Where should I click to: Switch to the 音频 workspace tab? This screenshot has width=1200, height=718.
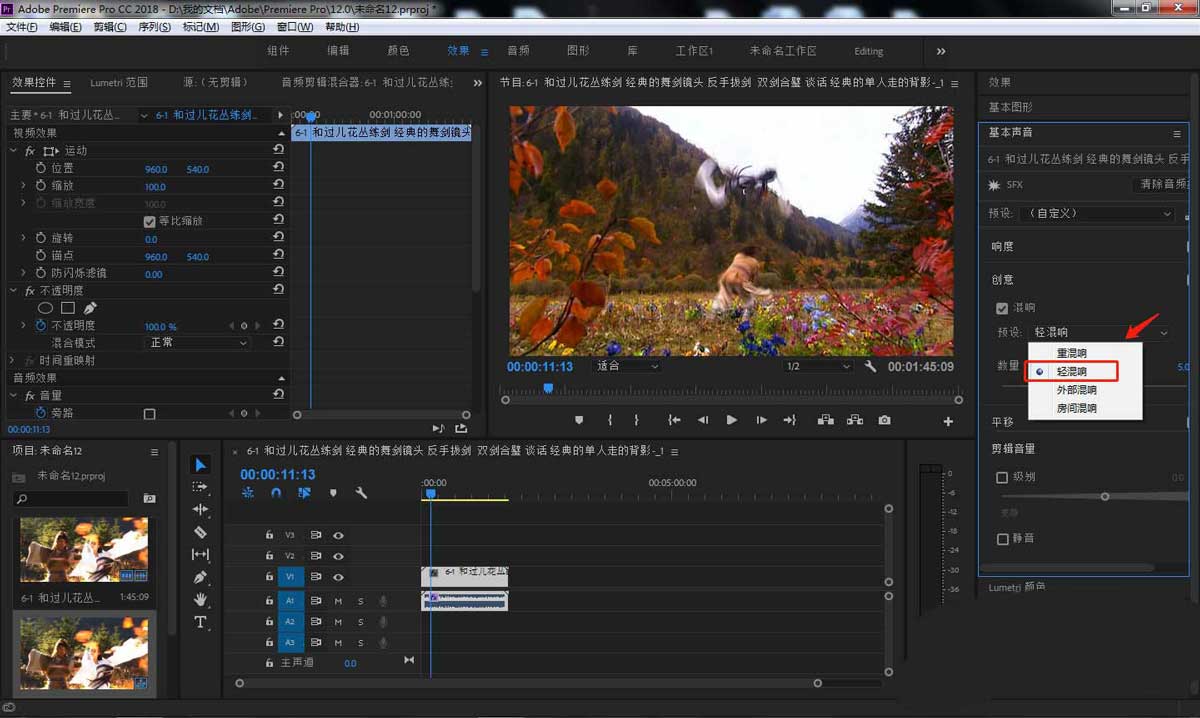tap(518, 51)
